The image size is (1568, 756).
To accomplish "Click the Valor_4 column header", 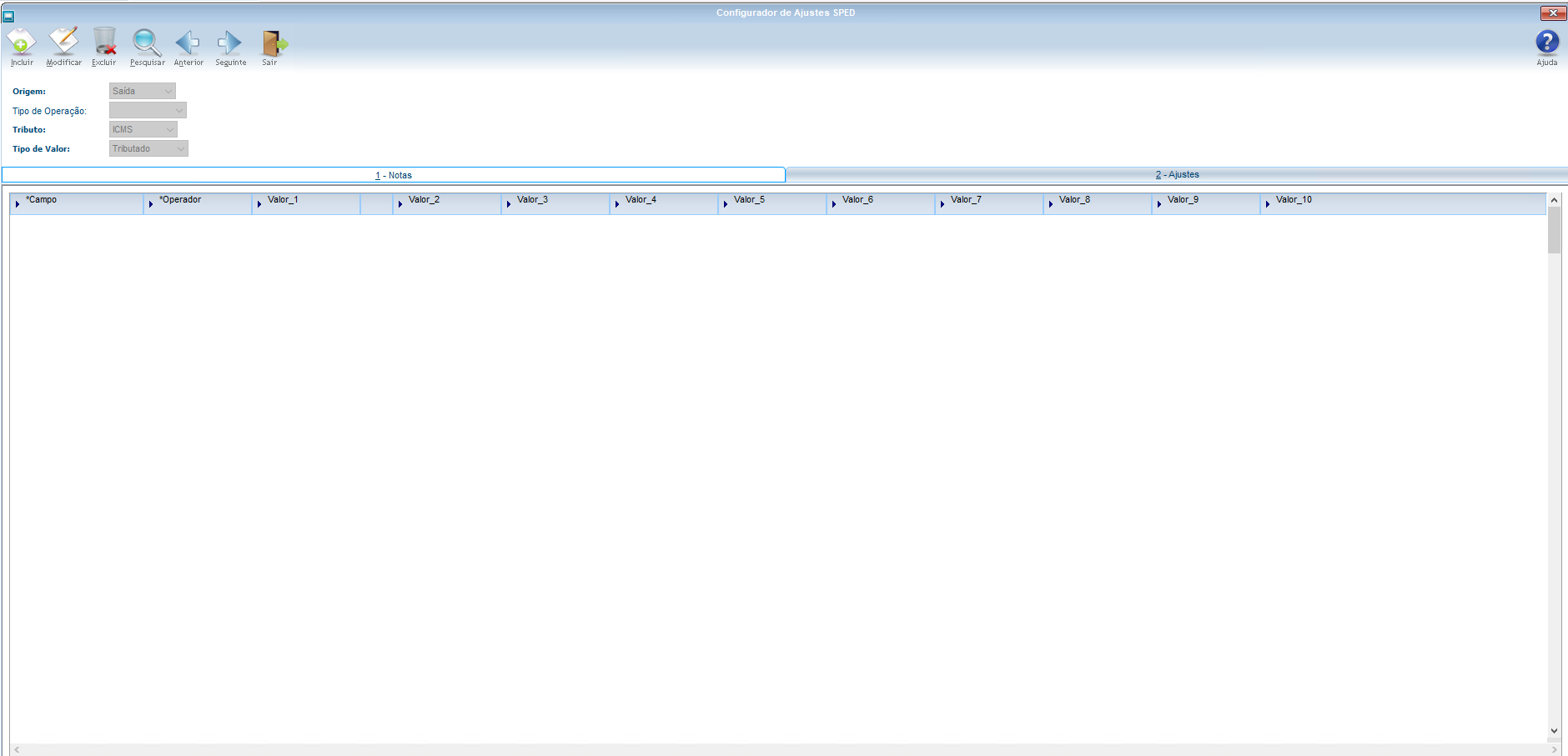I will 664,203.
